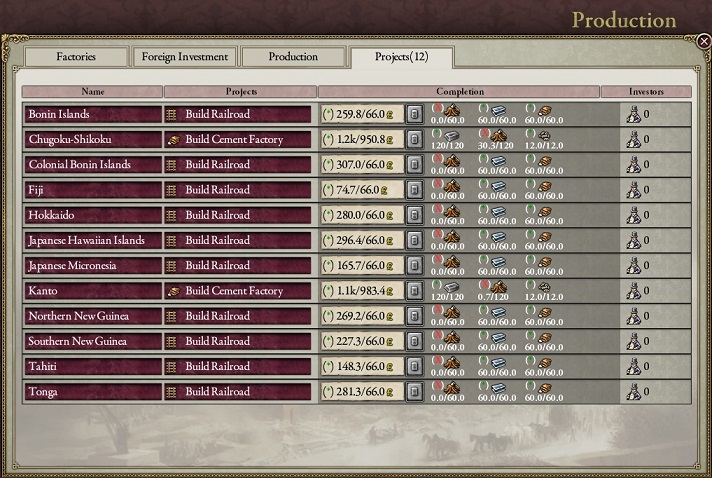712x478 pixels.
Task: Select the Japanese Hawaiian Islands state name
Action: 87,240
